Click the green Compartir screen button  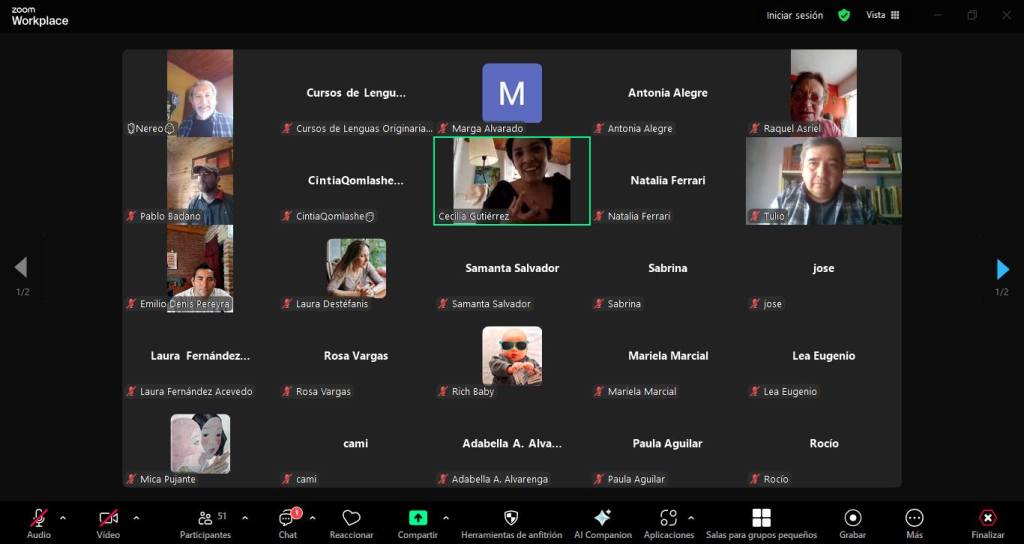[x=418, y=519]
